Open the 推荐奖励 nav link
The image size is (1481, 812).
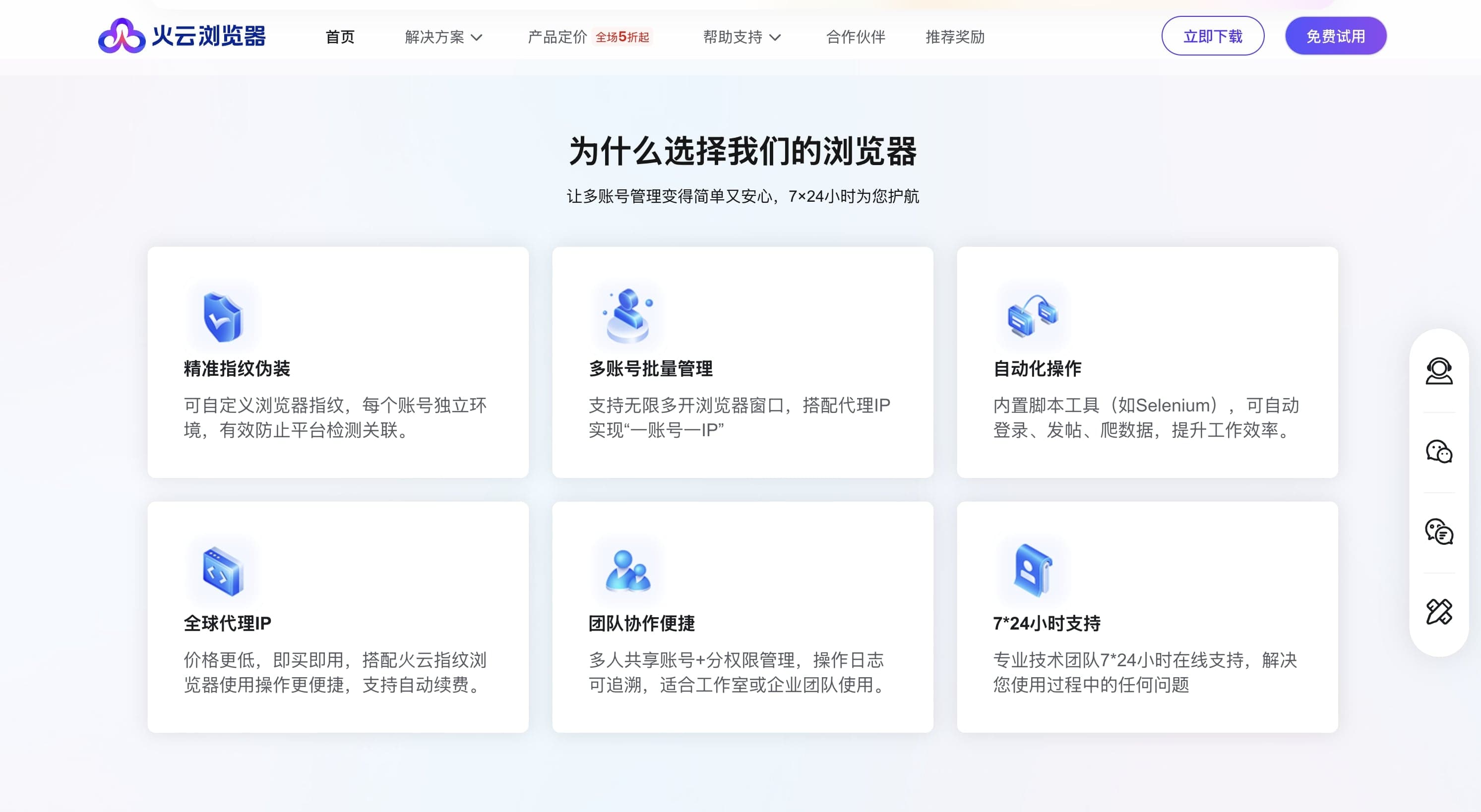pos(955,37)
